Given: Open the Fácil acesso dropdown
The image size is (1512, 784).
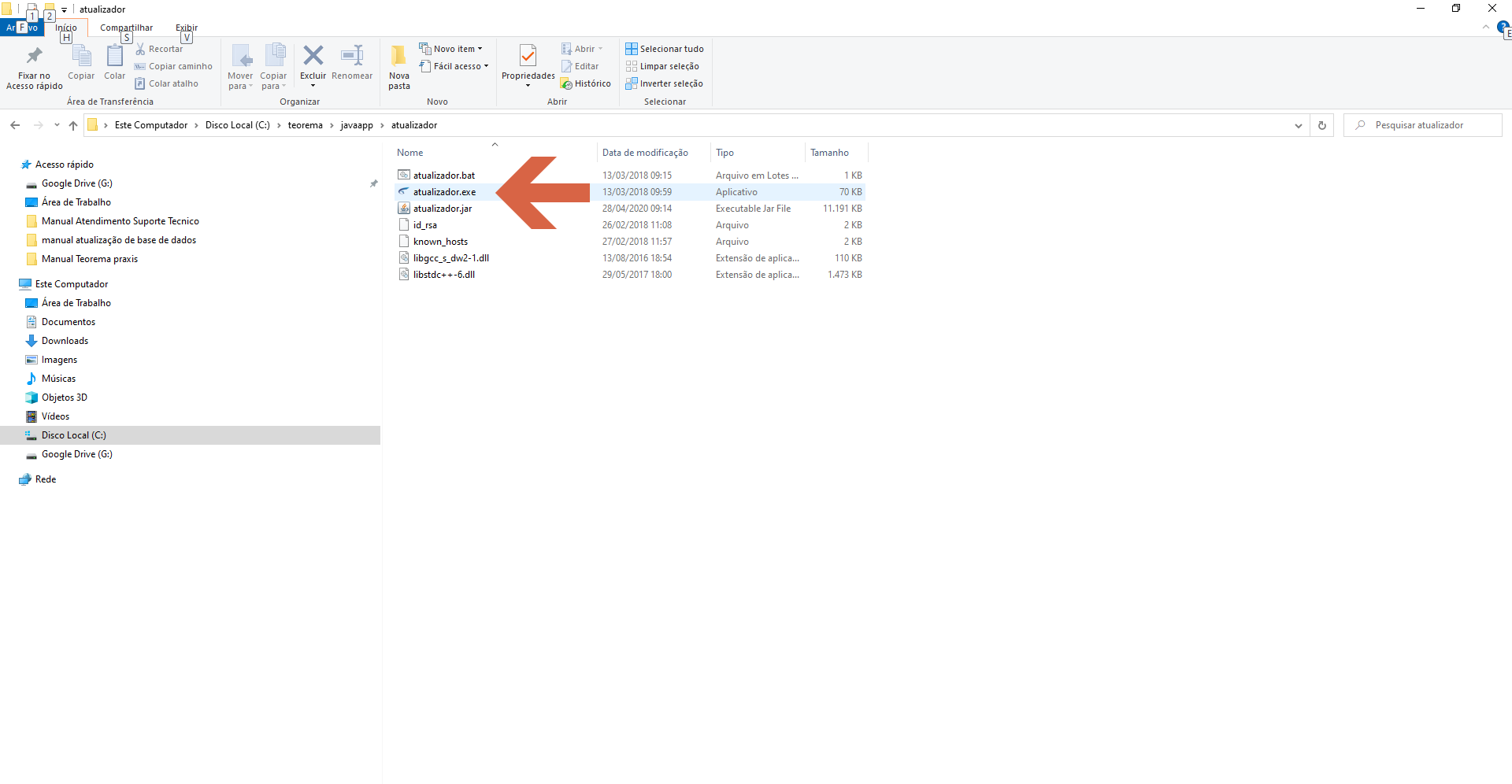Looking at the screenshot, I should pyautogui.click(x=454, y=66).
